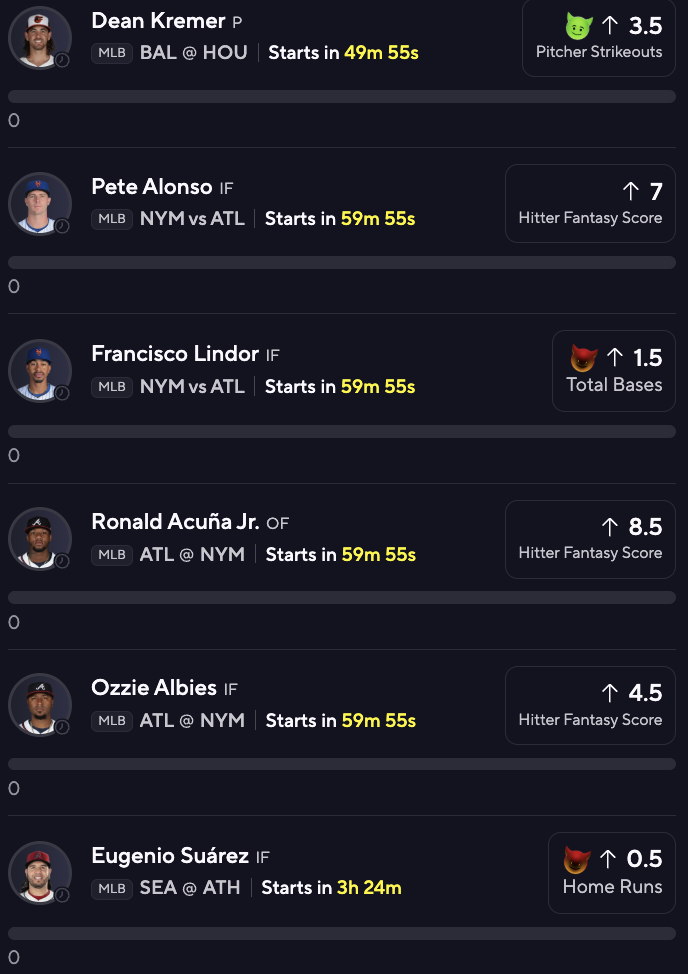Click the clock badge on Ronald Acuña Jr.'s avatar

[62, 561]
